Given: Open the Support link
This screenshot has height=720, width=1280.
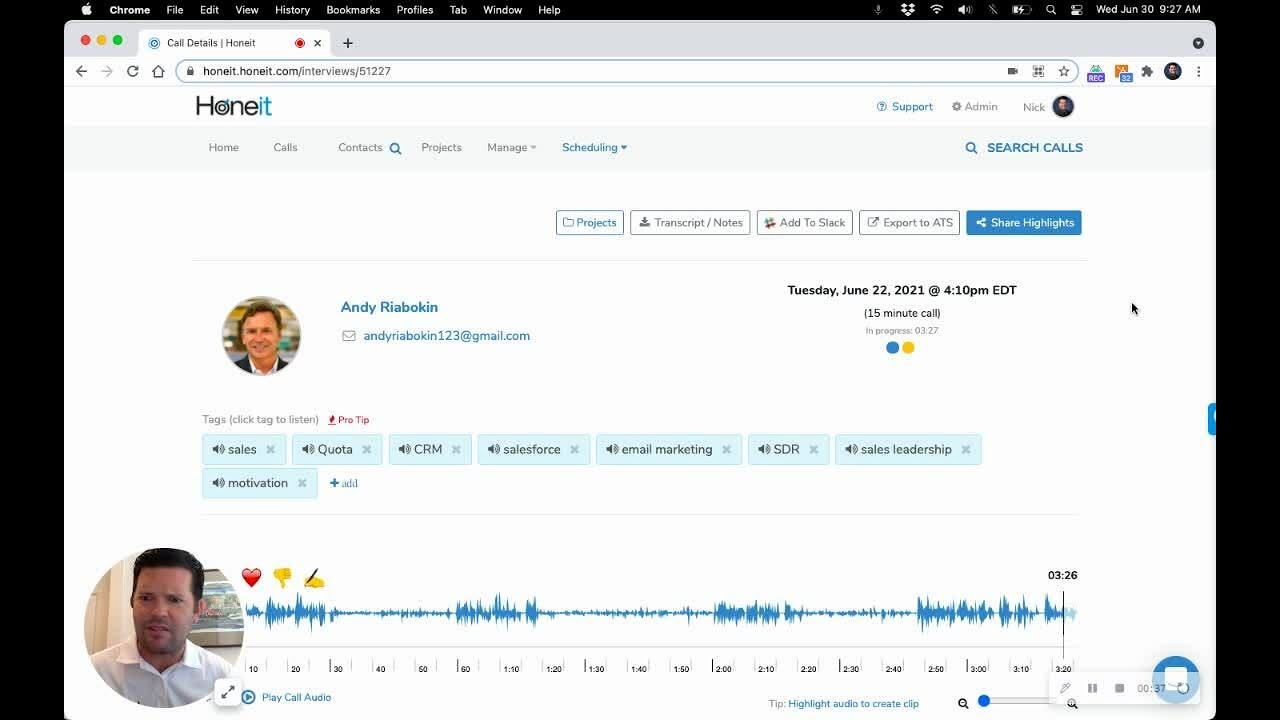Looking at the screenshot, I should click(904, 107).
